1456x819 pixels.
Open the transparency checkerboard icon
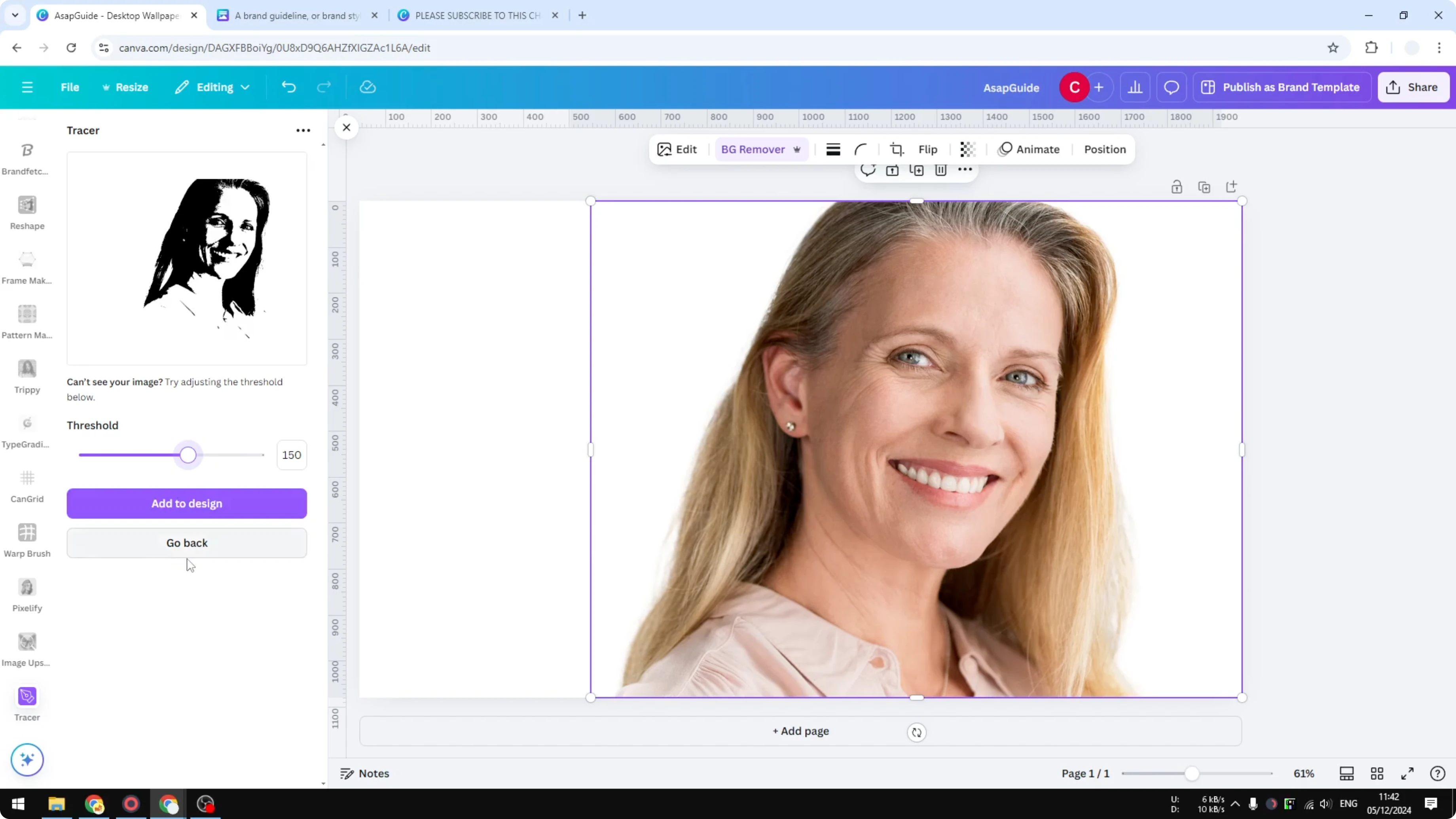(x=968, y=149)
